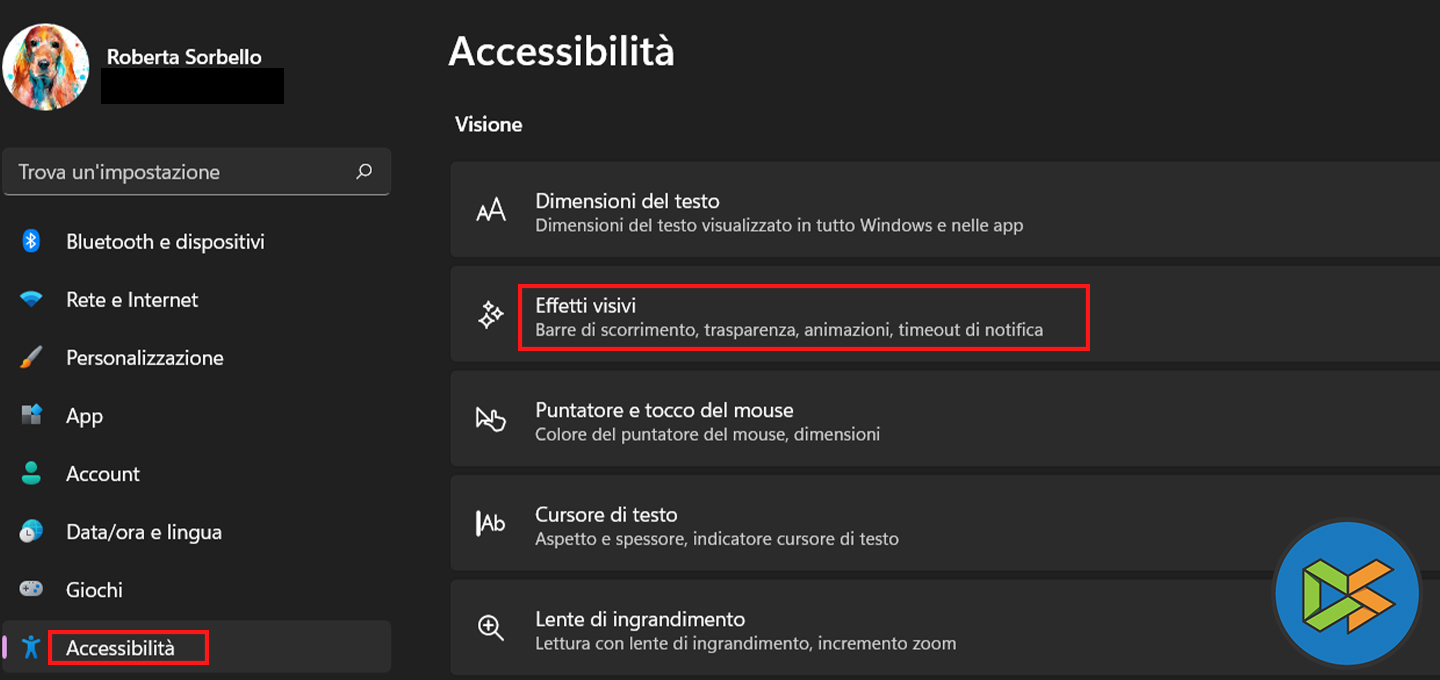1440x680 pixels.
Task: Open Effetti visivi settings
Action: point(788,317)
